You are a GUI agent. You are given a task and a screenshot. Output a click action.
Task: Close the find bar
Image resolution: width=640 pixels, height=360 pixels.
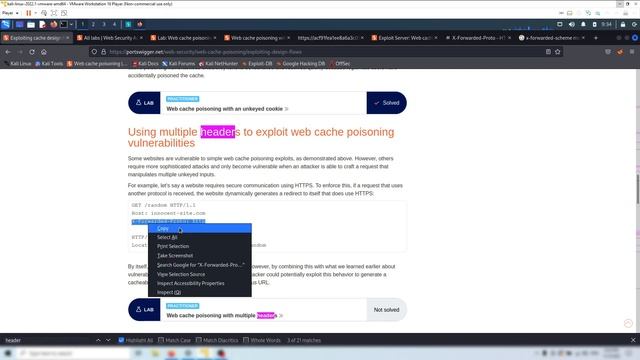[633, 340]
